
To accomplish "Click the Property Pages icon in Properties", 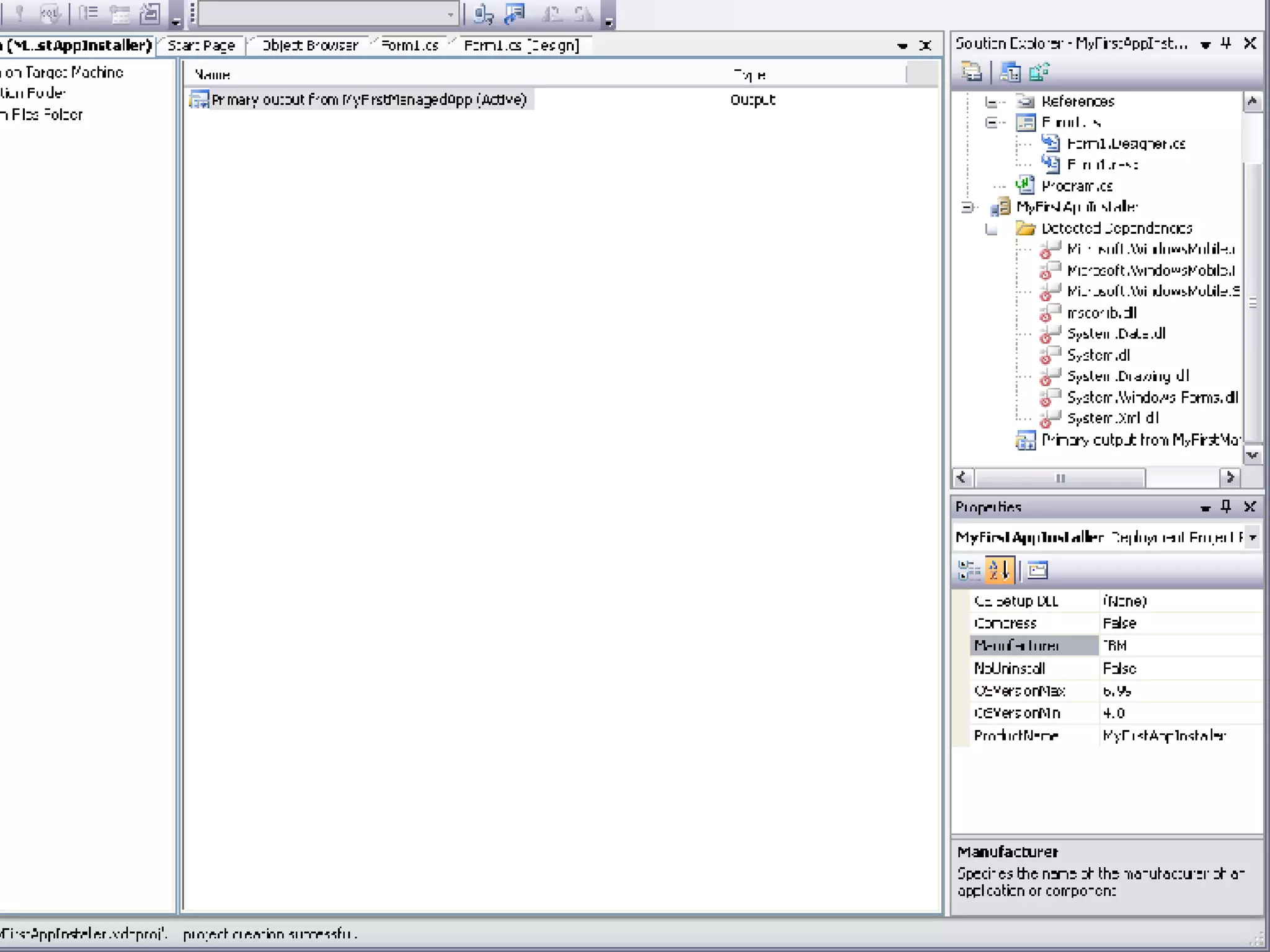I will (x=1037, y=570).
